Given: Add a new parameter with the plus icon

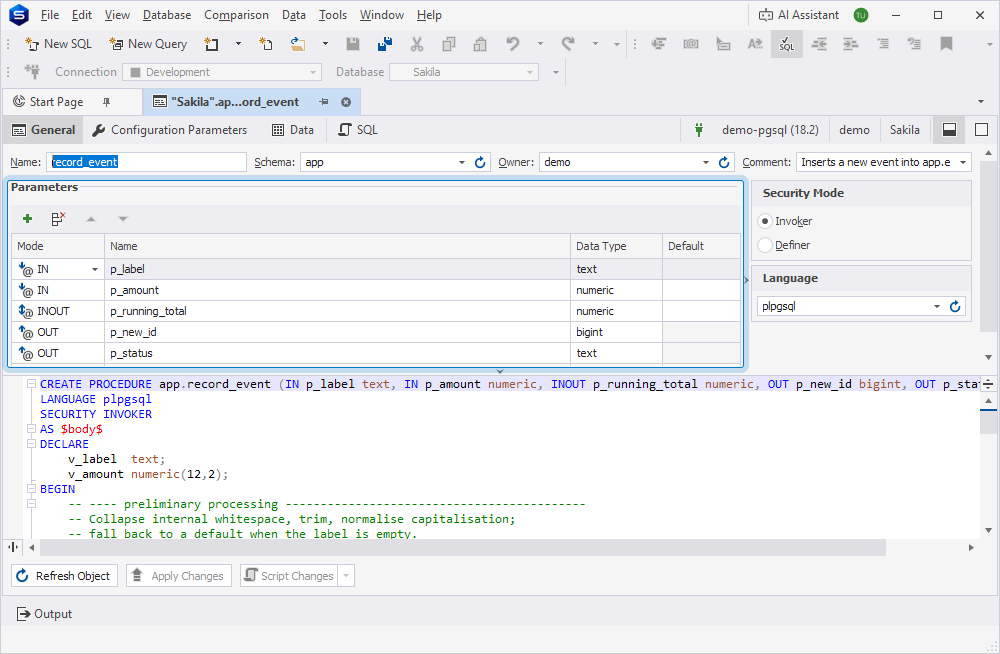Looking at the screenshot, I should coord(27,219).
